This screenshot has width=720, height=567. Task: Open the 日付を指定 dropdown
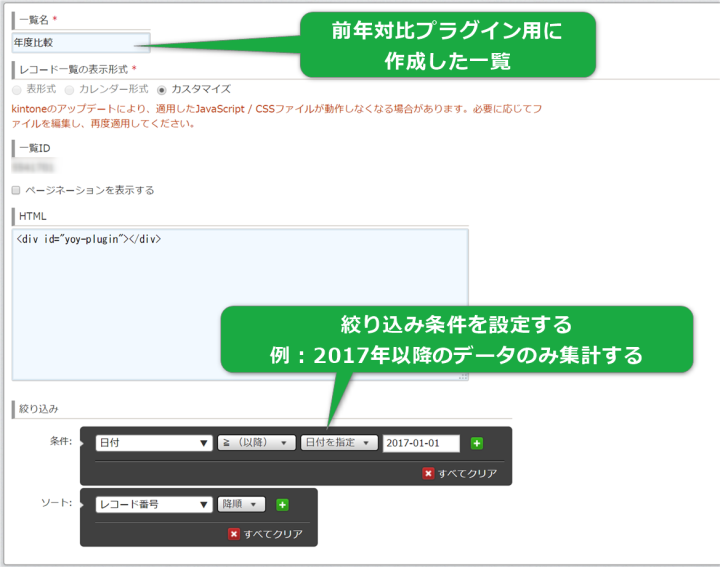(338, 443)
